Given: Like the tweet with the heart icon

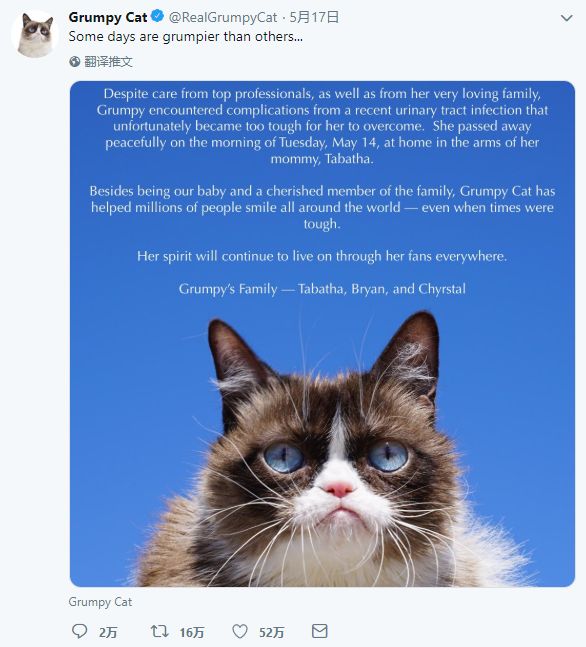Looking at the screenshot, I should pyautogui.click(x=240, y=631).
